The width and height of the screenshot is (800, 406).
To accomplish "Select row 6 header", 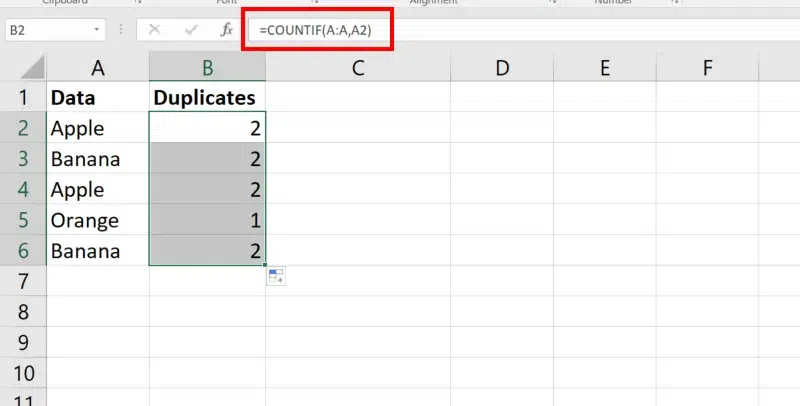I will [23, 250].
